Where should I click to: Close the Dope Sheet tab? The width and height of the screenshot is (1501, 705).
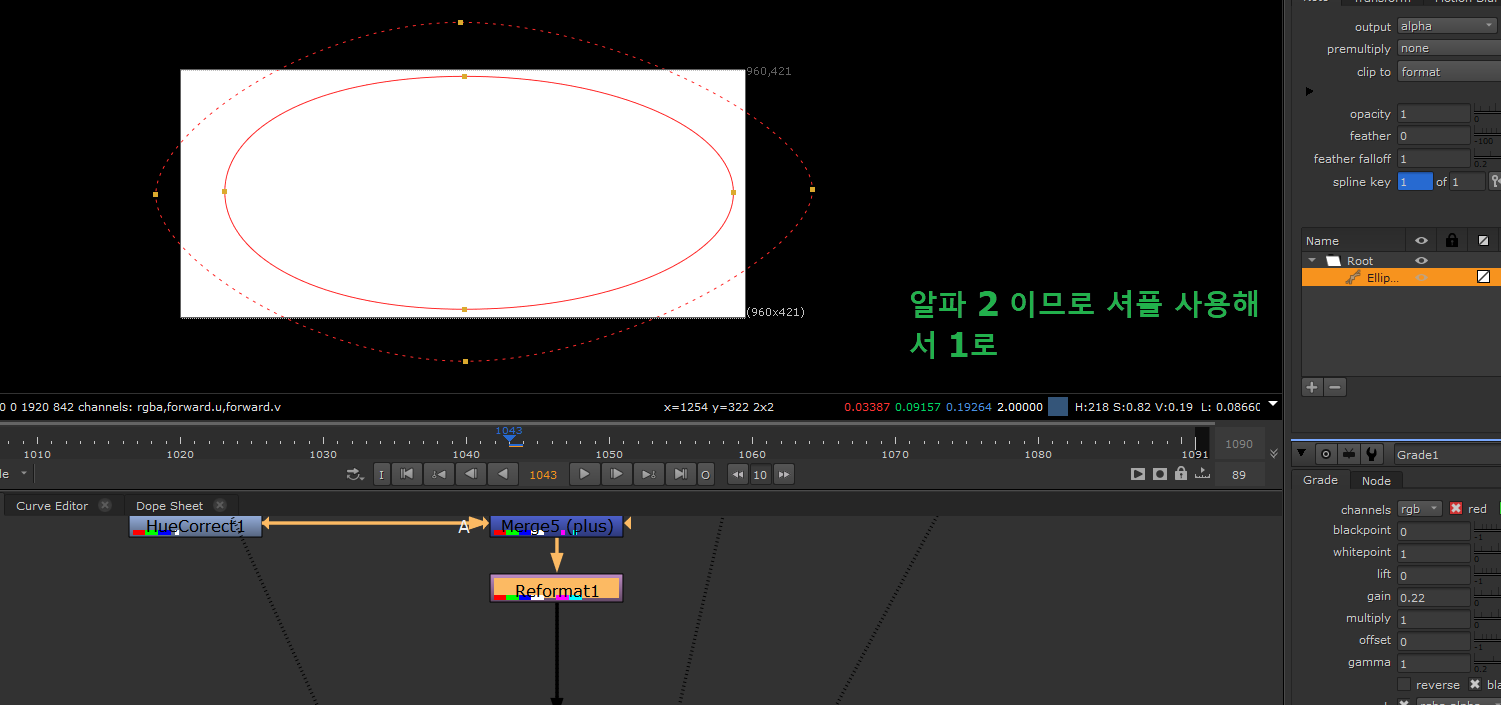click(220, 505)
